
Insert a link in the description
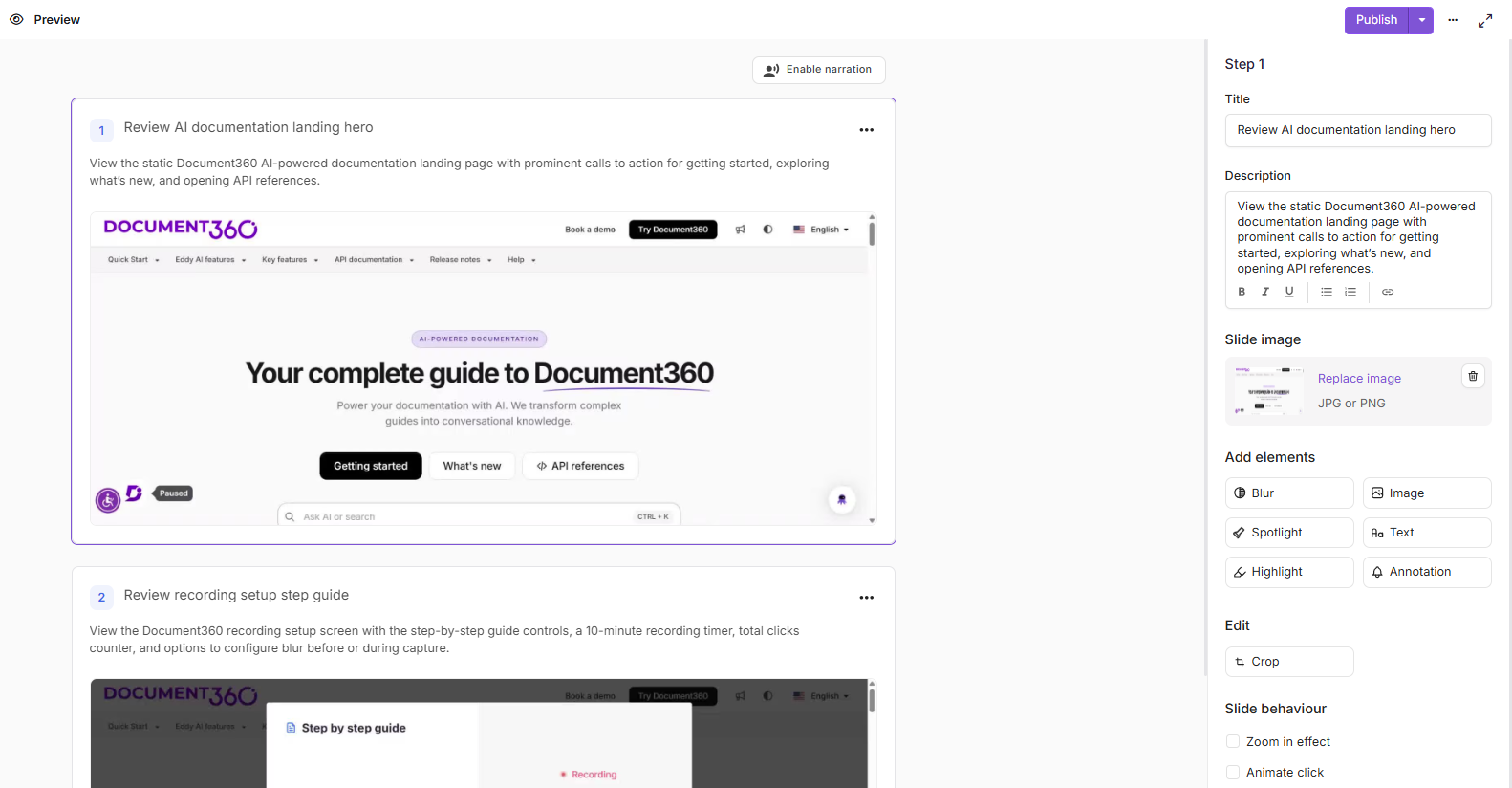click(x=1388, y=292)
